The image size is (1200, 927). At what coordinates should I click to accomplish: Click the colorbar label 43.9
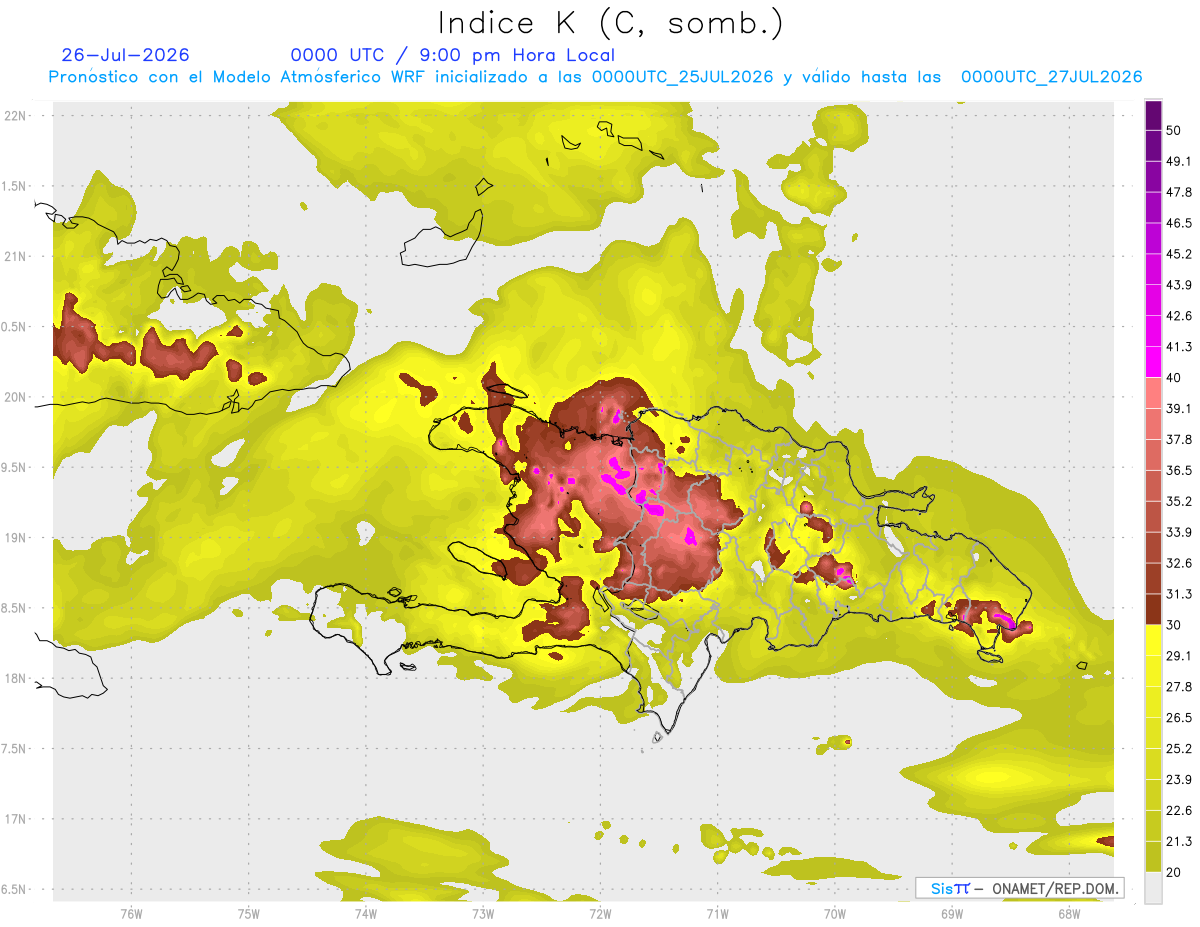1179,285
